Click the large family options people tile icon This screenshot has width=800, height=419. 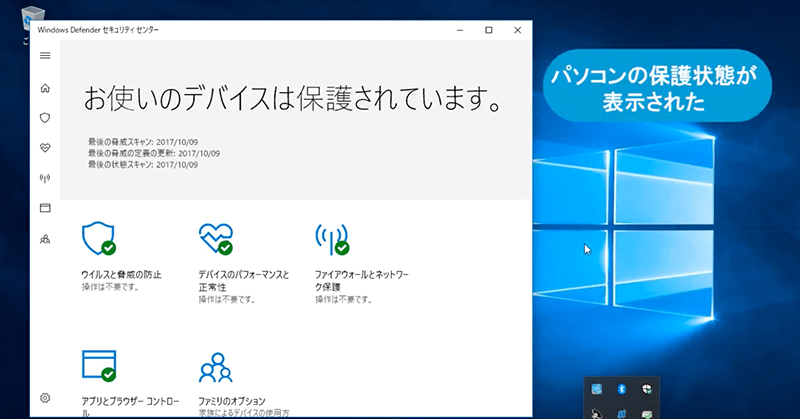coord(216,367)
